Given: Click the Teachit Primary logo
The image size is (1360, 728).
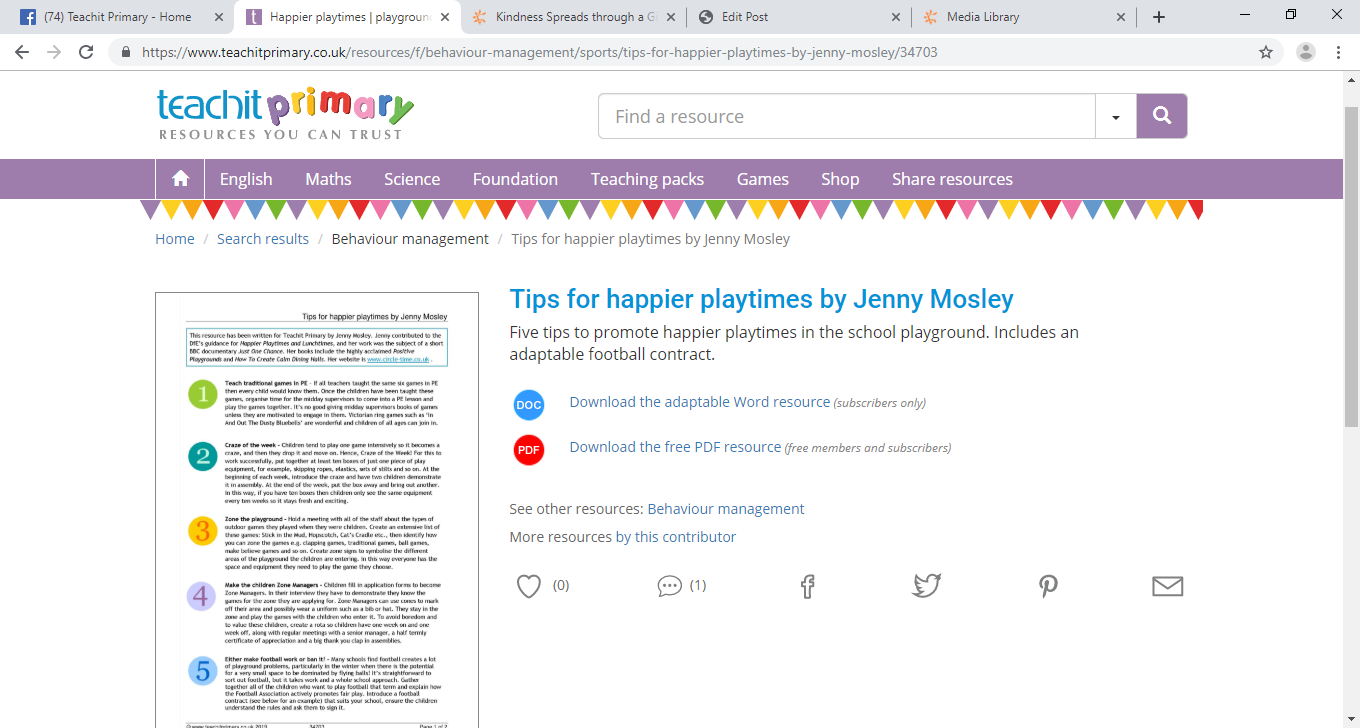Looking at the screenshot, I should [x=285, y=115].
